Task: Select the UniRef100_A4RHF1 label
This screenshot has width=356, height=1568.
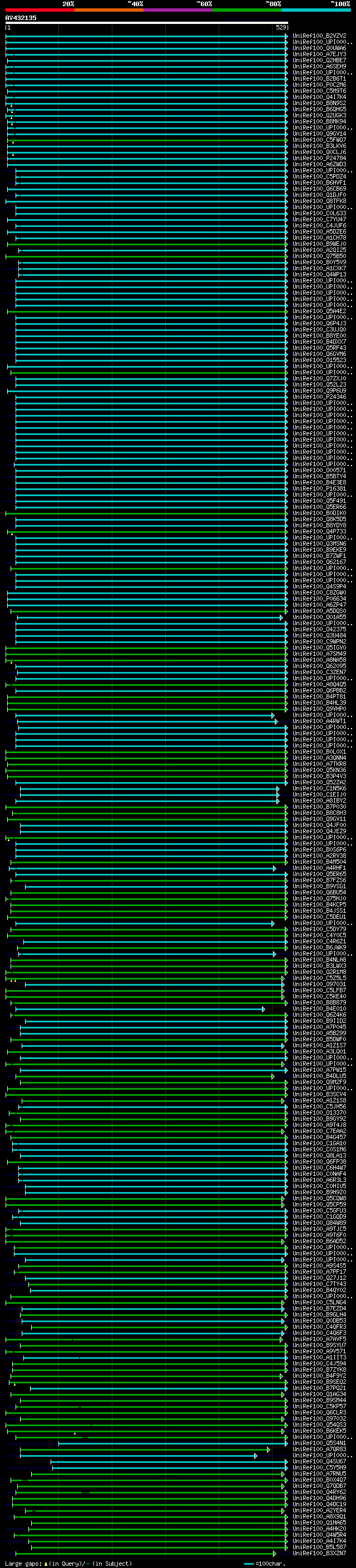Action: coord(319,868)
